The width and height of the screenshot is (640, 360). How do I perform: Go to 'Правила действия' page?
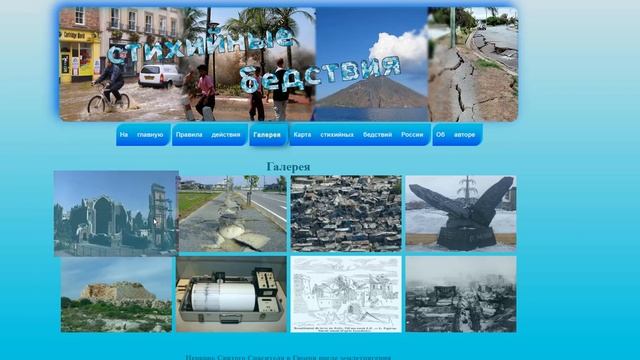[210, 134]
